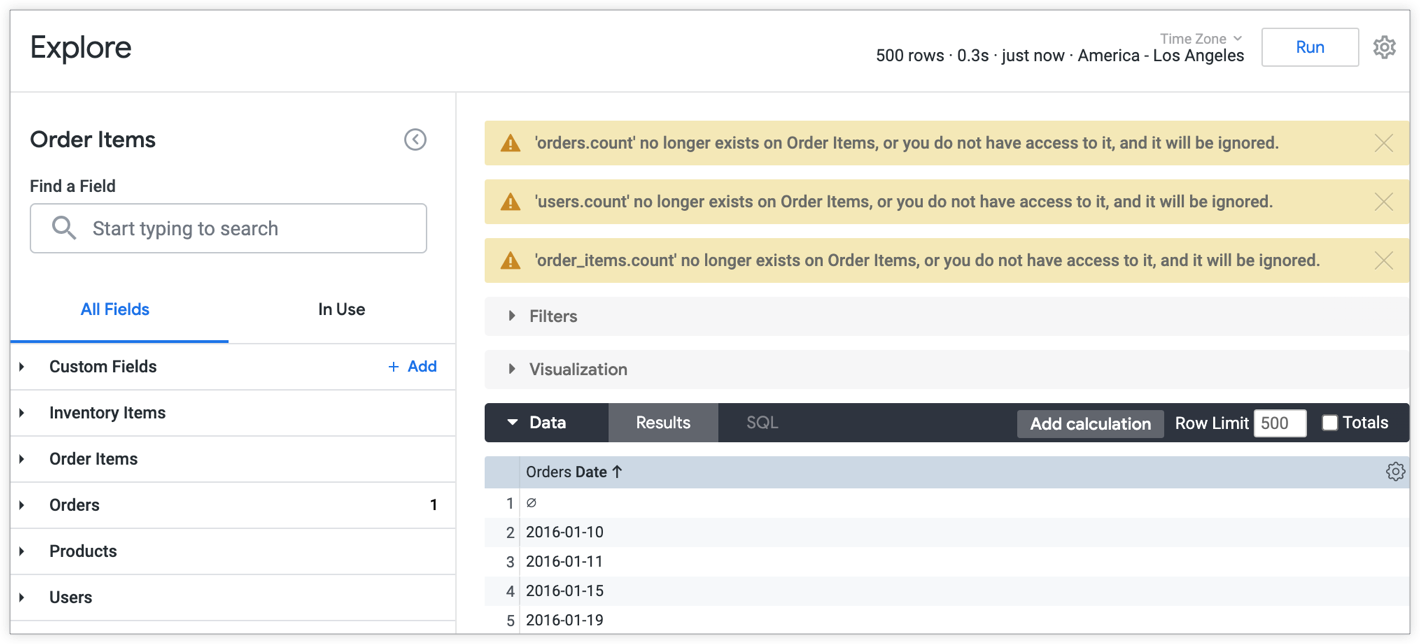The height and width of the screenshot is (644, 1420).
Task: Close the 'order_items.count' warning banner
Action: point(1383,260)
